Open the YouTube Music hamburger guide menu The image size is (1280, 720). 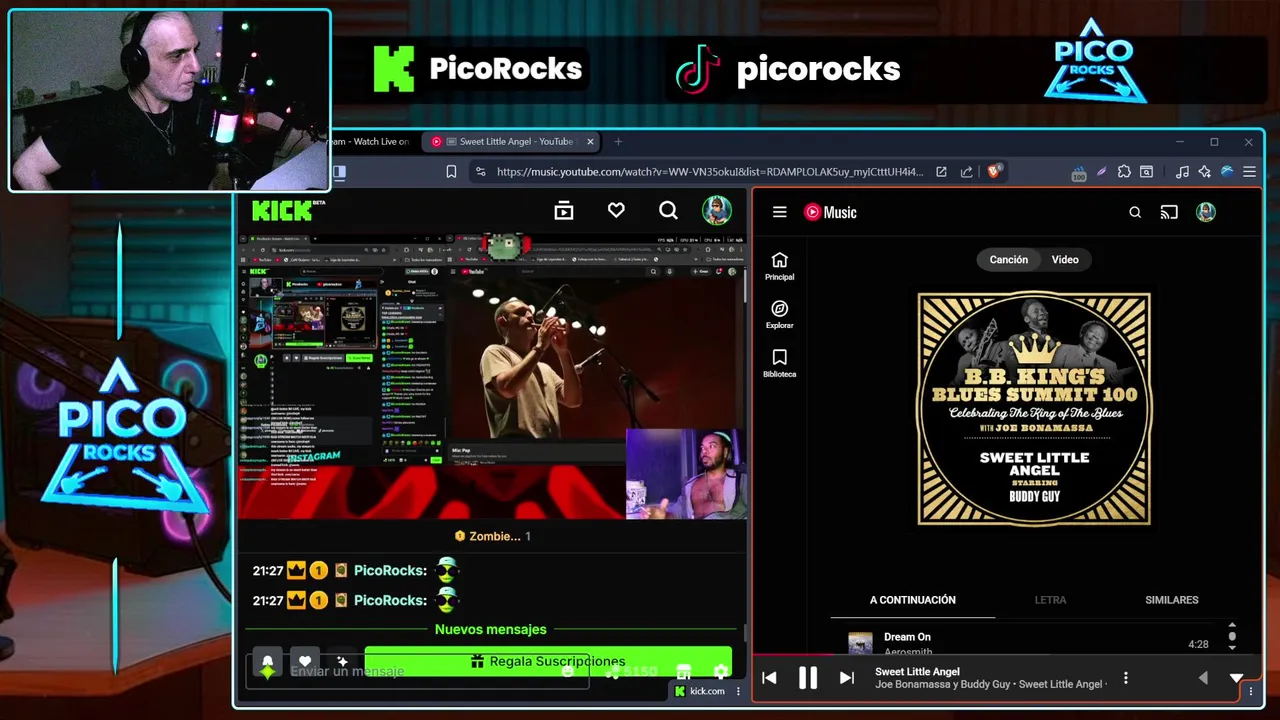[780, 212]
